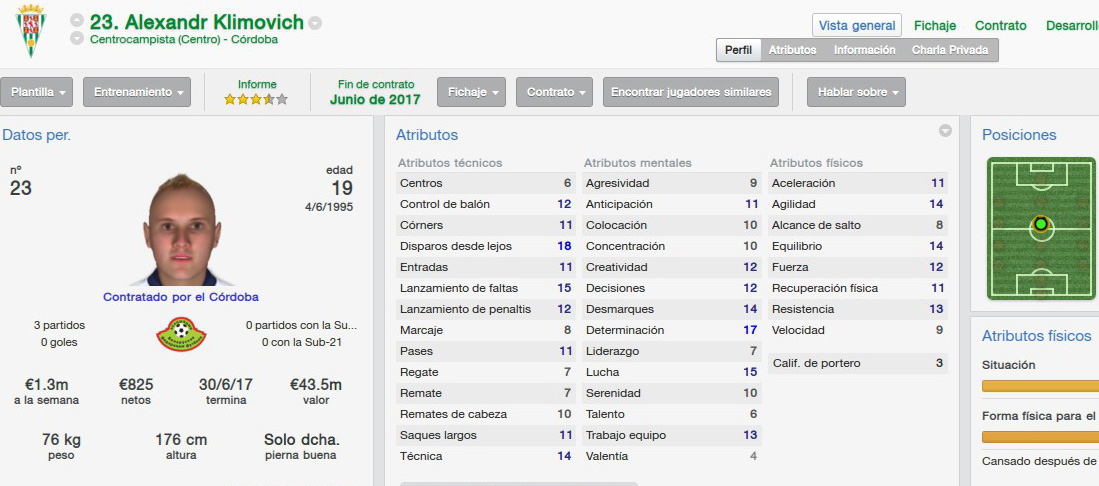Image resolution: width=1099 pixels, height=486 pixels.
Task: Open the Plantilla dropdown
Action: point(41,92)
